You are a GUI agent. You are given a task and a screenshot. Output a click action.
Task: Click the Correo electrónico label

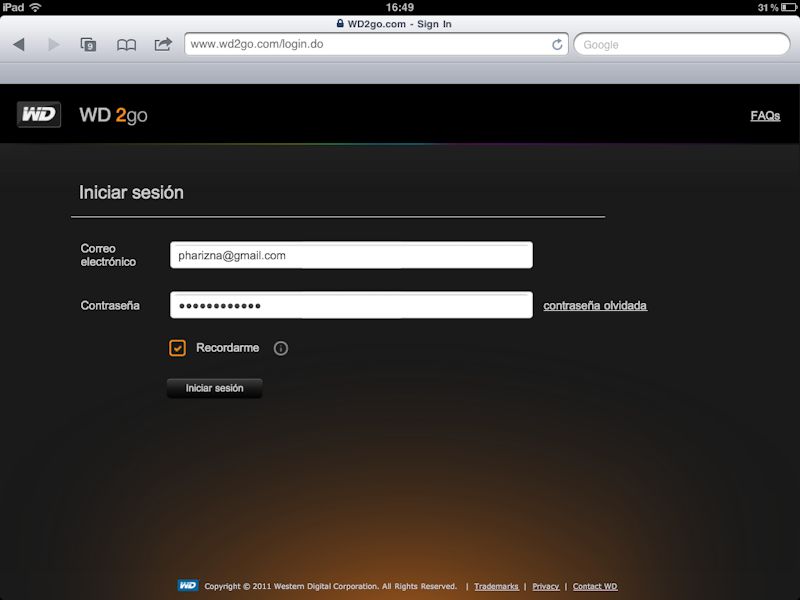pyautogui.click(x=108, y=255)
